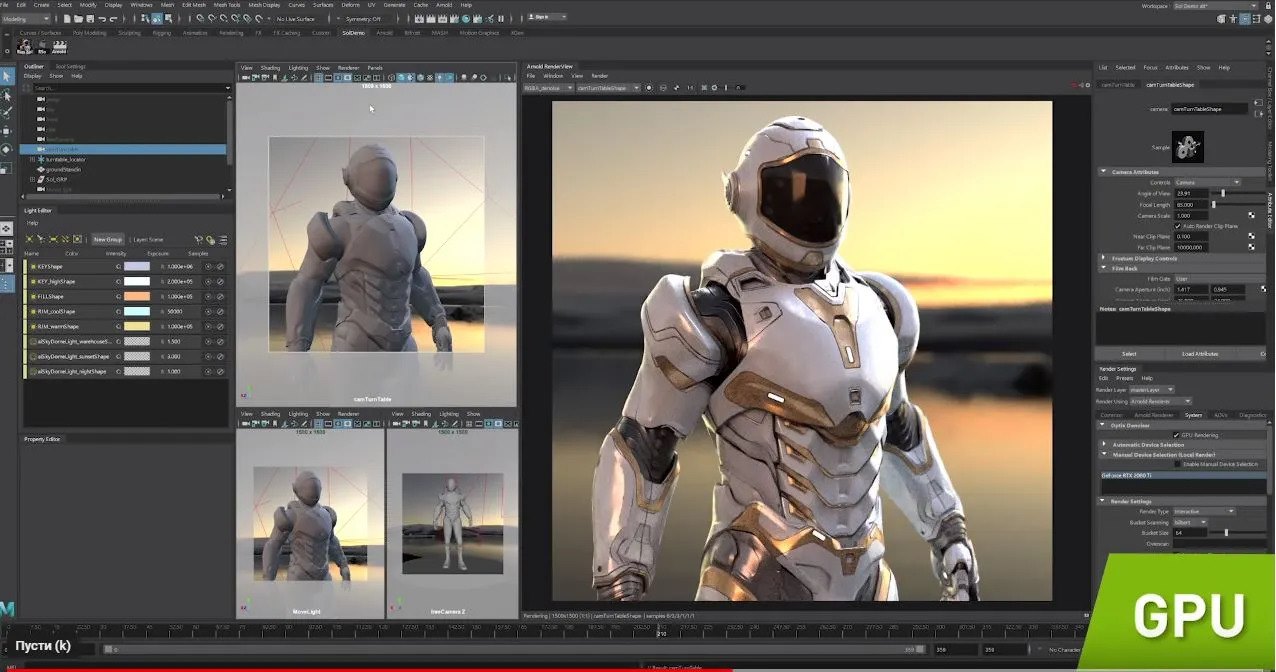
Task: Enable Manual Device Selection
Action: [x=1176, y=463]
